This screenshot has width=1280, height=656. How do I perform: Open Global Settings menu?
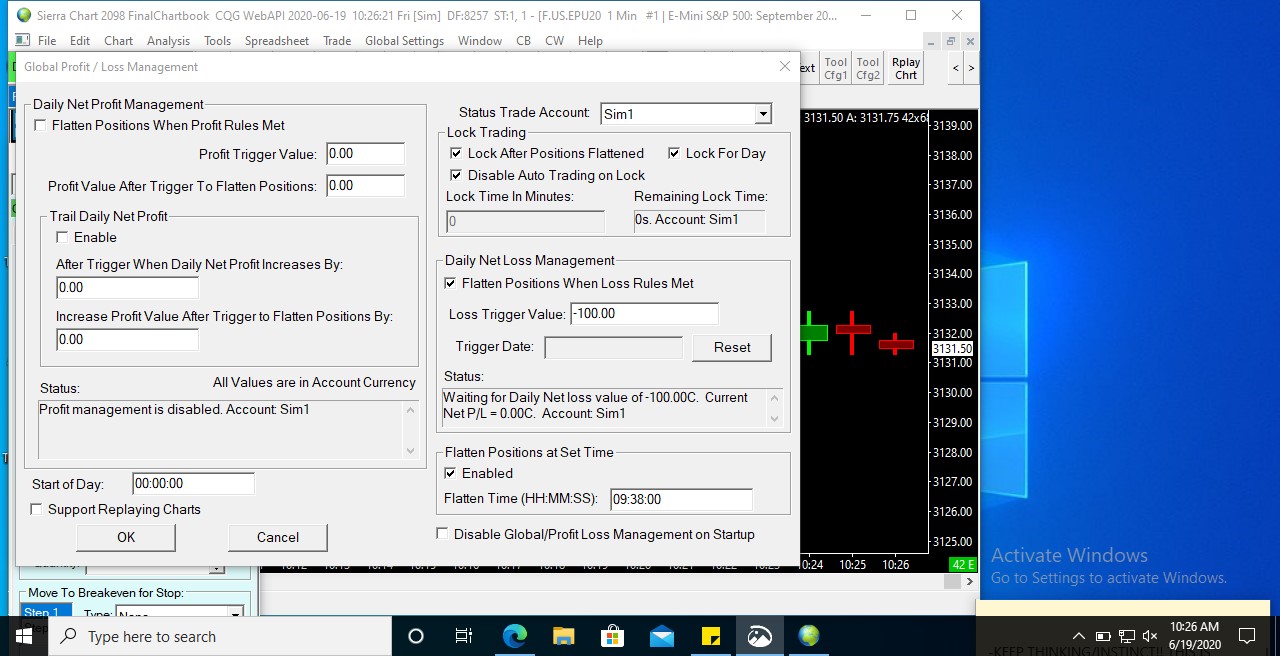tap(404, 41)
